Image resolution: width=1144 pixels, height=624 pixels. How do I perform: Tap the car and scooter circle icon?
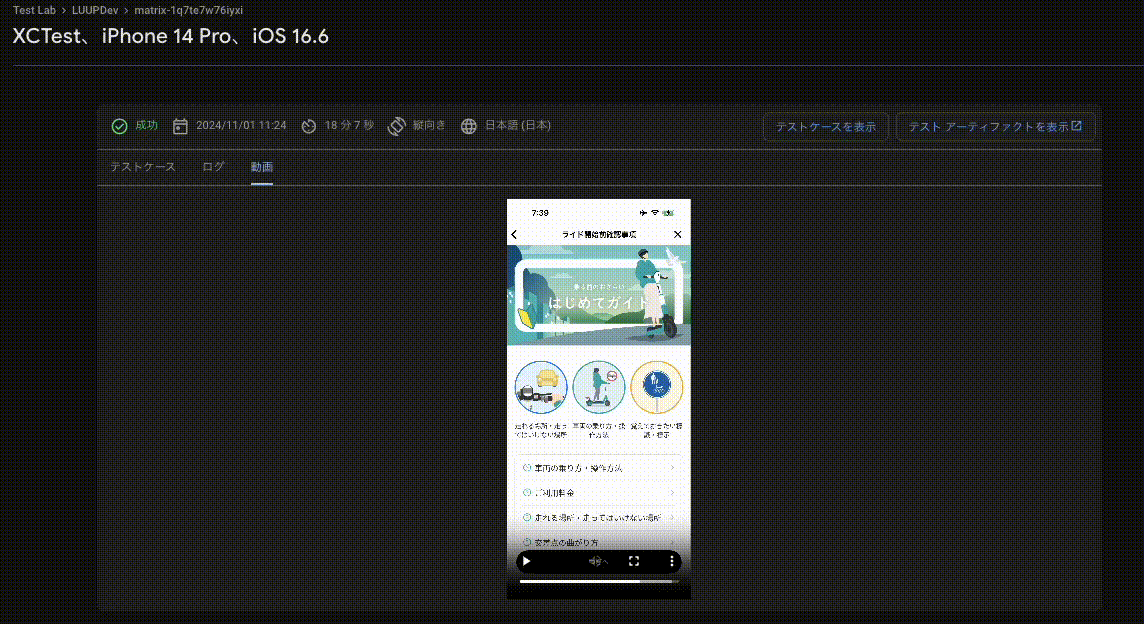541,388
